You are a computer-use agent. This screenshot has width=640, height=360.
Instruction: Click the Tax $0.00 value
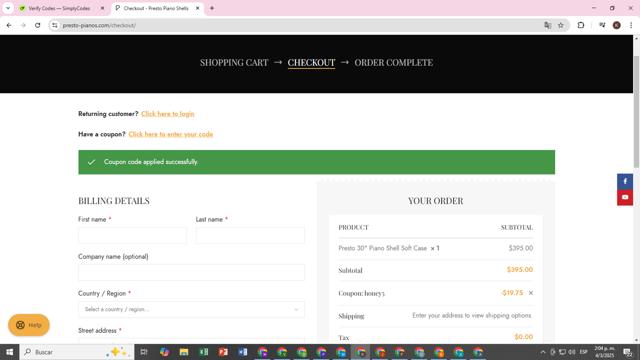(x=524, y=337)
